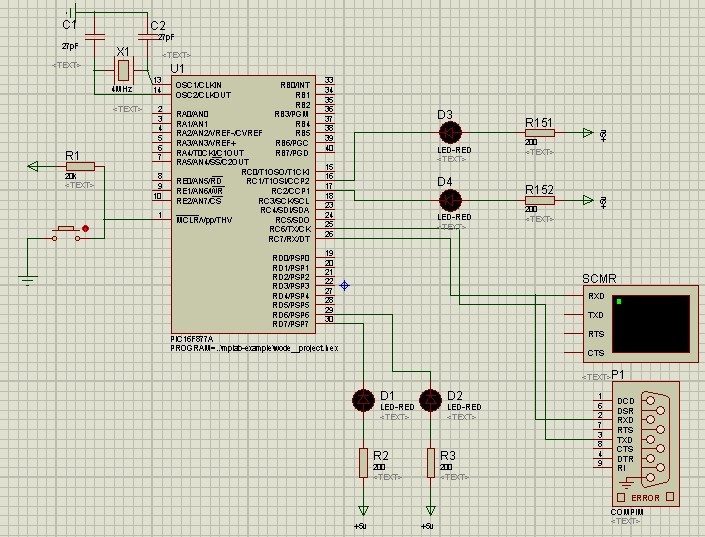This screenshot has width=705, height=537.
Task: Click the RXD pin of the SCMR terminal
Action: (x=596, y=296)
